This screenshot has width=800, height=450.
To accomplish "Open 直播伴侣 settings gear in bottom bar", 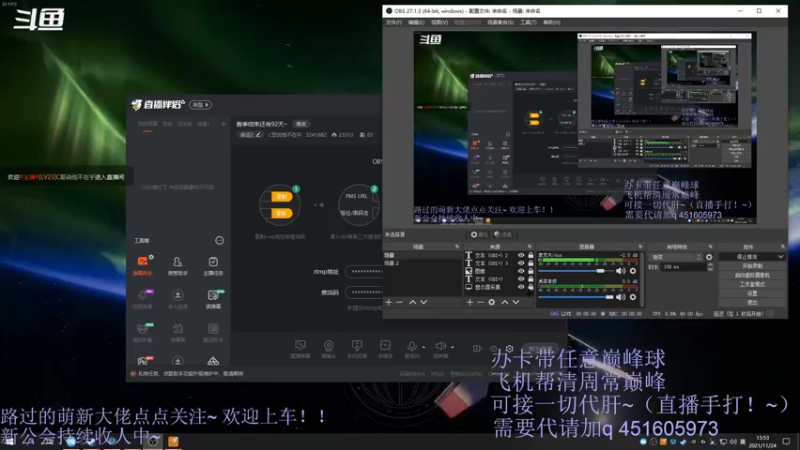I will 509,349.
